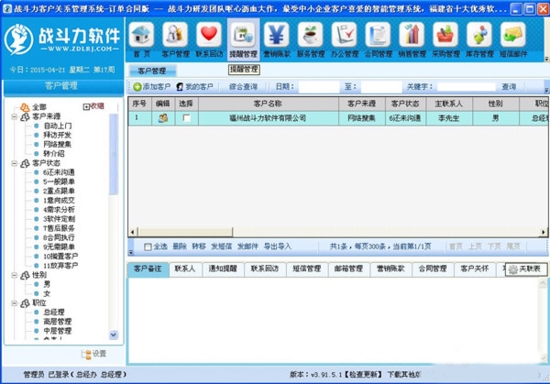
Task: Open the 联系回访 heart icon
Action: coord(209,35)
